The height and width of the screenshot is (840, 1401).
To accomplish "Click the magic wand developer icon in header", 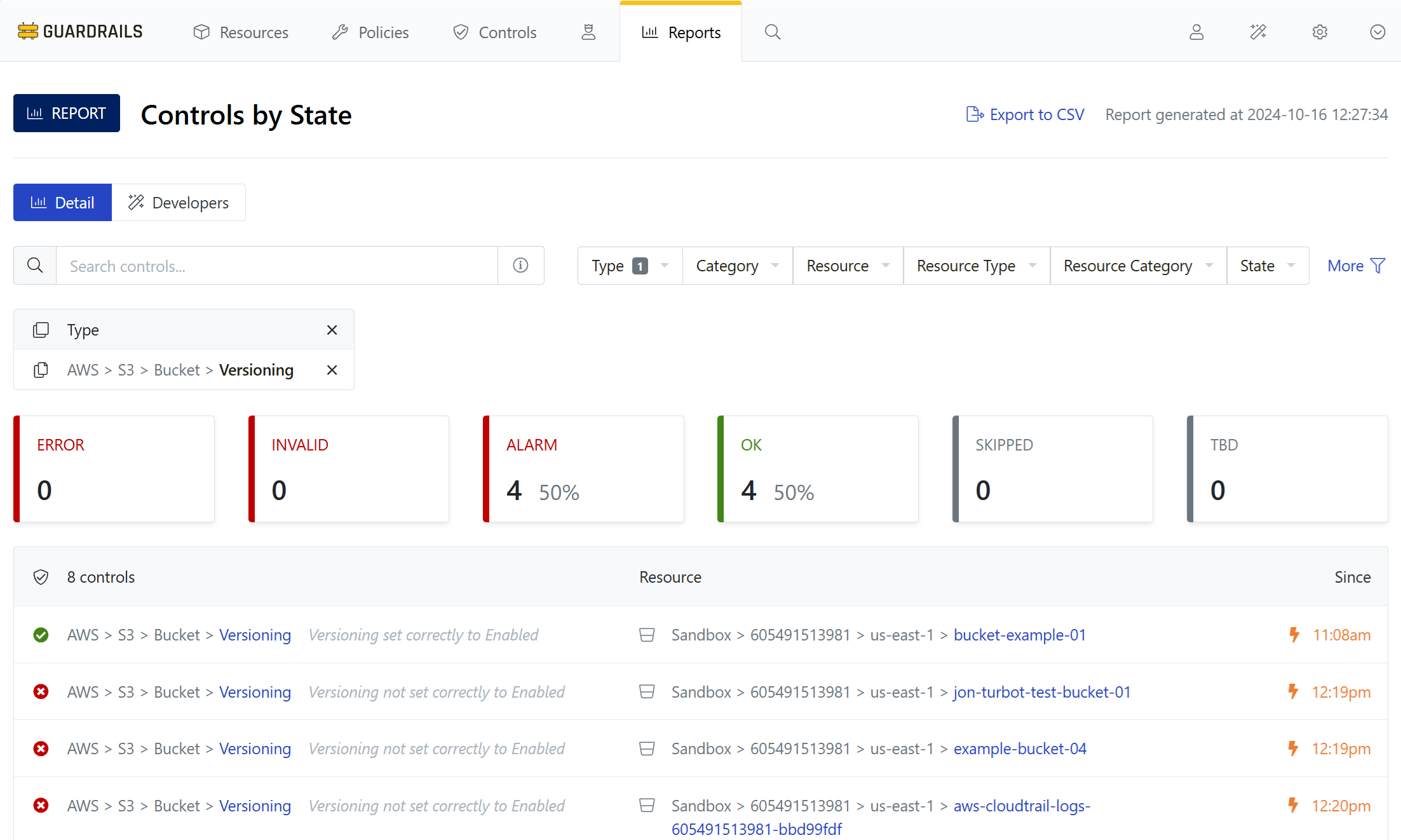I will point(1258,32).
